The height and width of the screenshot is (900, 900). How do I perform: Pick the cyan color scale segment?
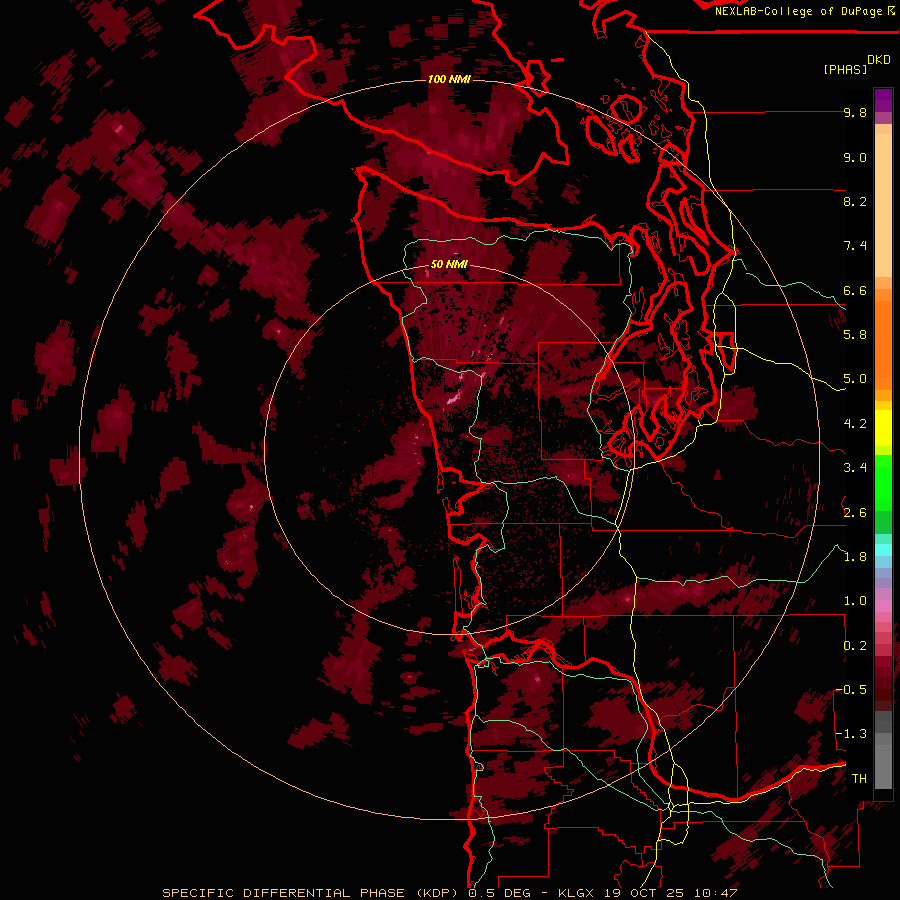point(883,549)
